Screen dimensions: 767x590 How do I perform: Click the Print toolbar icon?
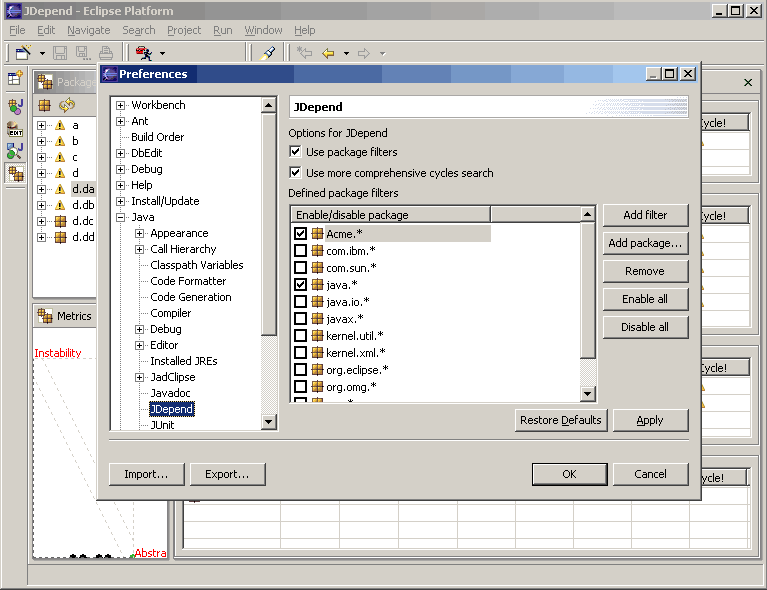[106, 52]
